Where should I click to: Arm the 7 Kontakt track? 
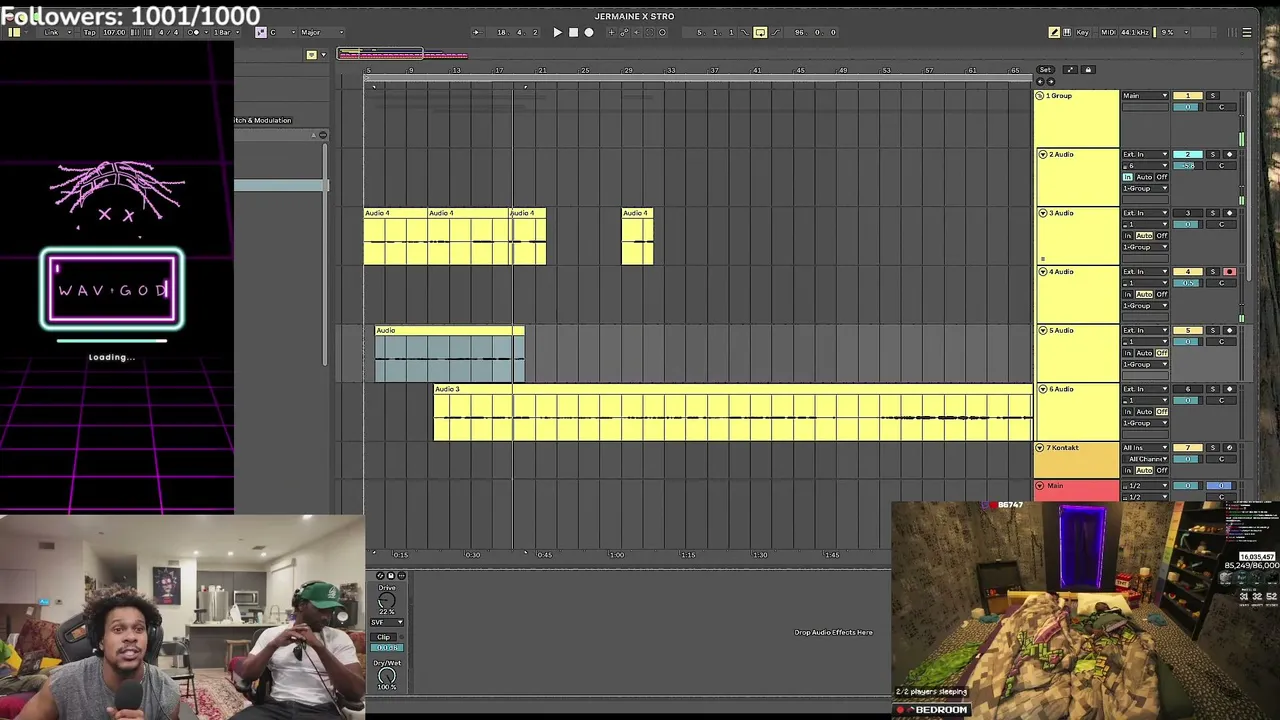coord(1229,448)
